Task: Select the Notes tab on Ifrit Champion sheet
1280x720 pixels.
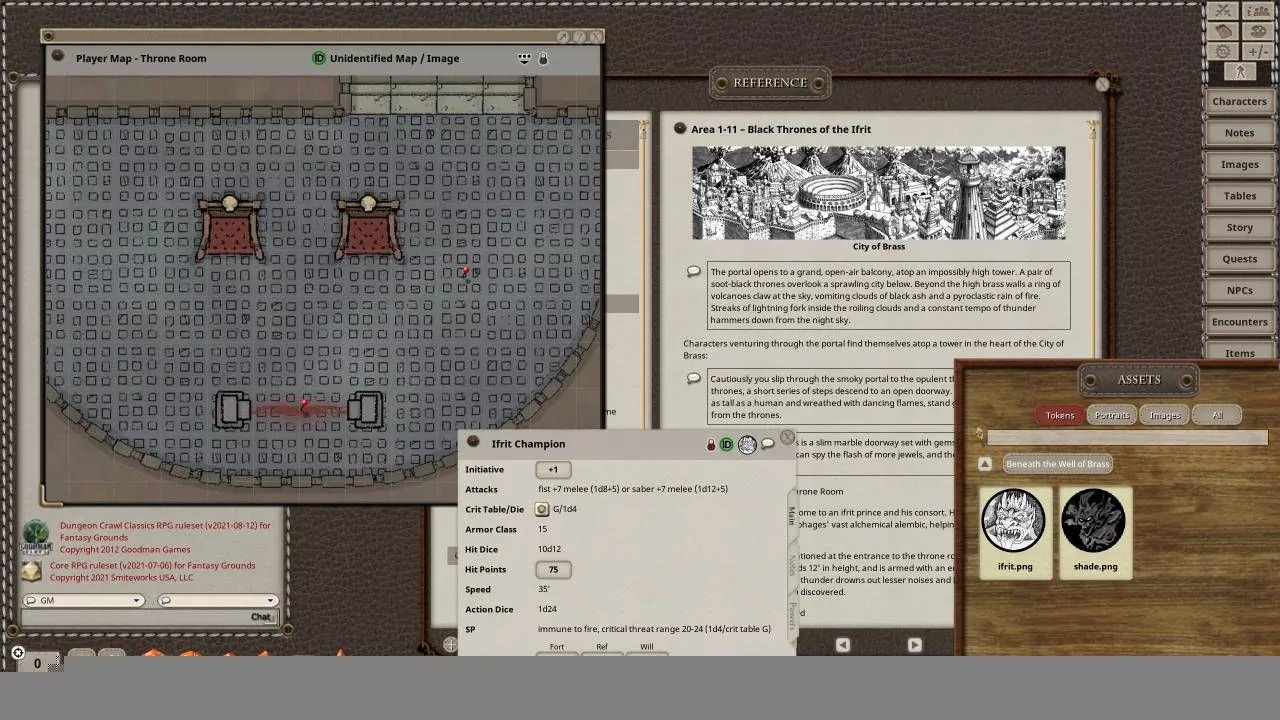Action: coord(793,565)
